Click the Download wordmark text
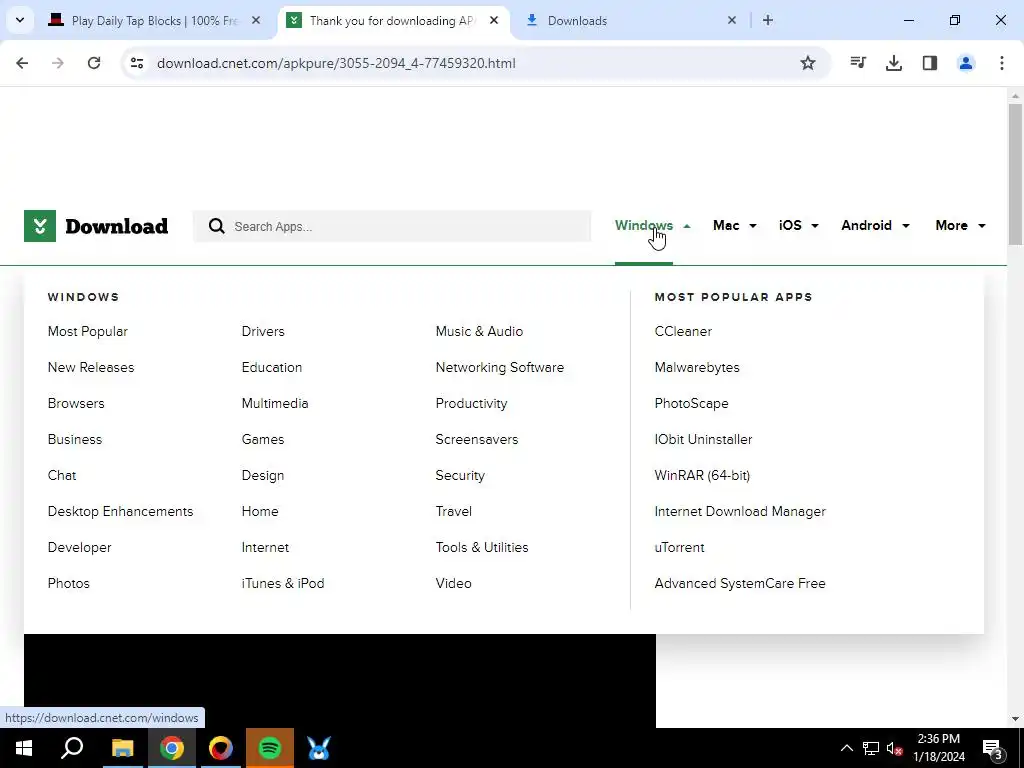Viewport: 1024px width, 768px height. click(116, 226)
